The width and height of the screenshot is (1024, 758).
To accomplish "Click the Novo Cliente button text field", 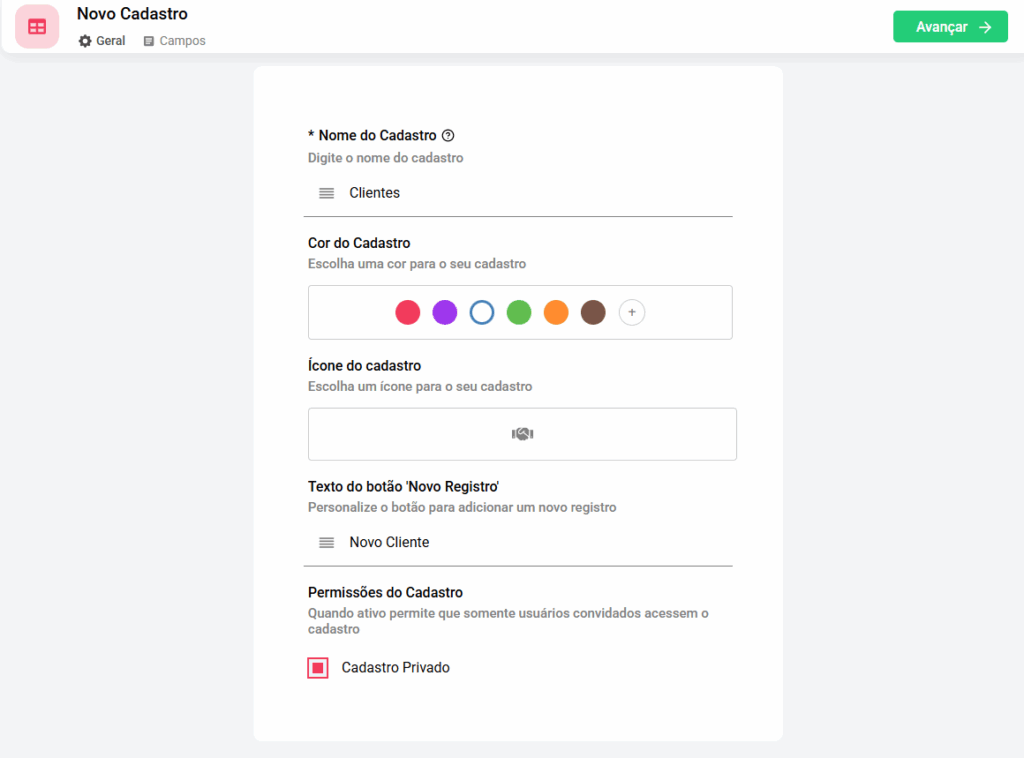I will [x=530, y=542].
